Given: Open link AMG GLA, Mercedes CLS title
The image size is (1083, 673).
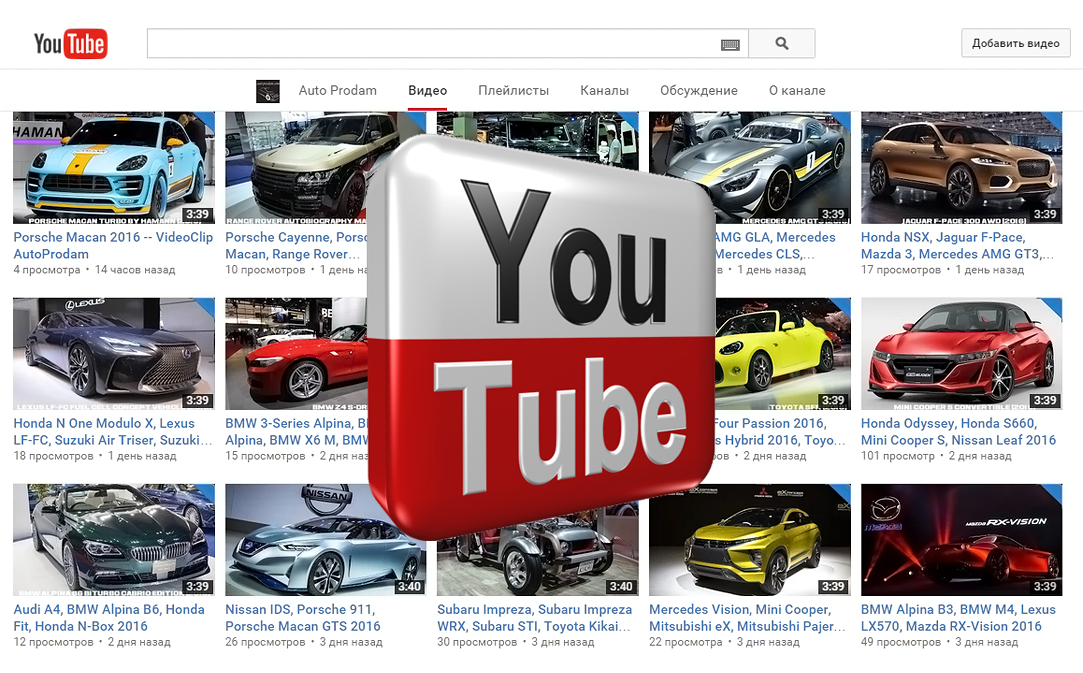Looking at the screenshot, I should [774, 245].
